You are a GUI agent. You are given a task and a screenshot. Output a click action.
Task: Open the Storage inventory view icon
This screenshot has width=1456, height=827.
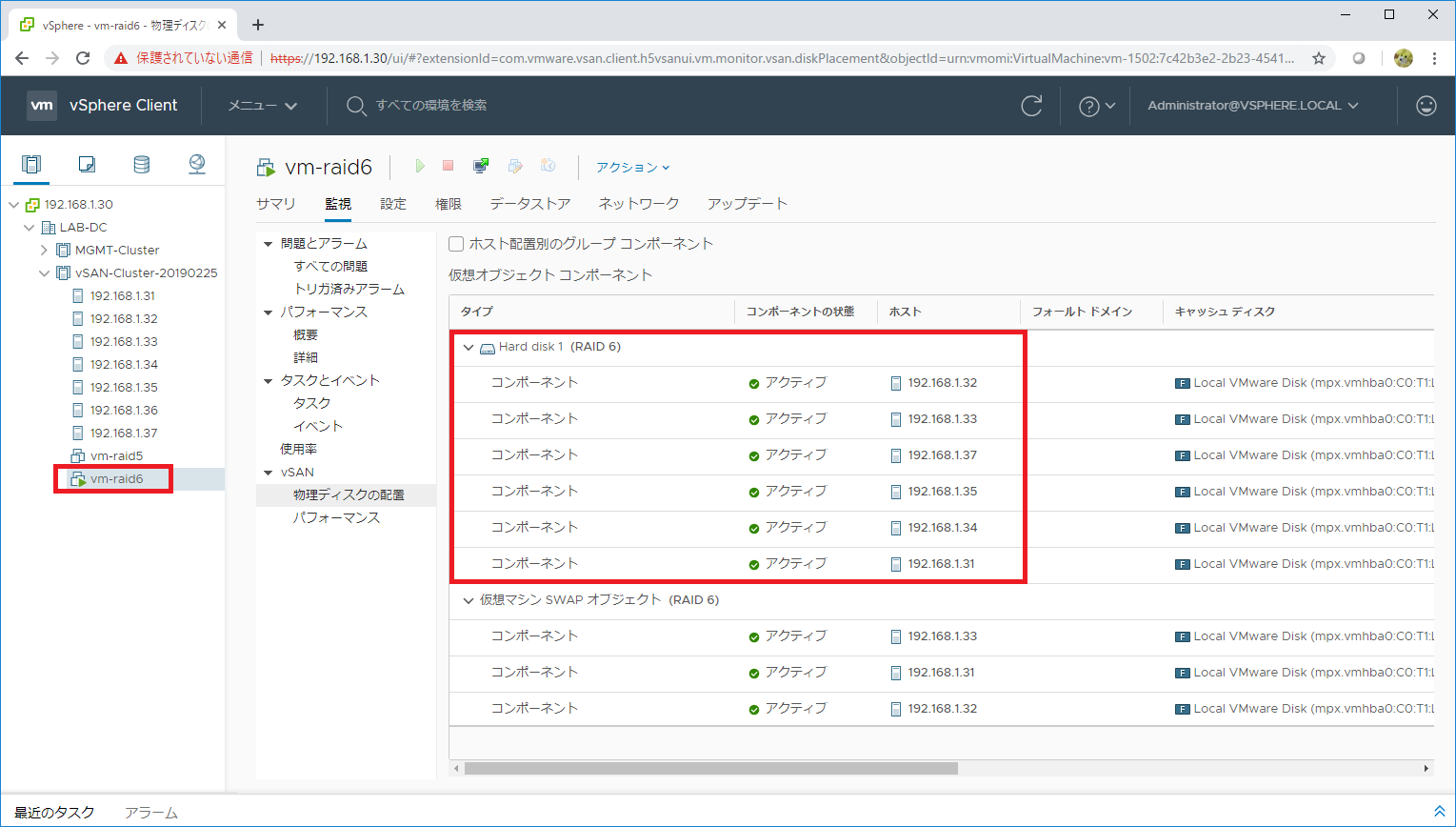pos(142,164)
